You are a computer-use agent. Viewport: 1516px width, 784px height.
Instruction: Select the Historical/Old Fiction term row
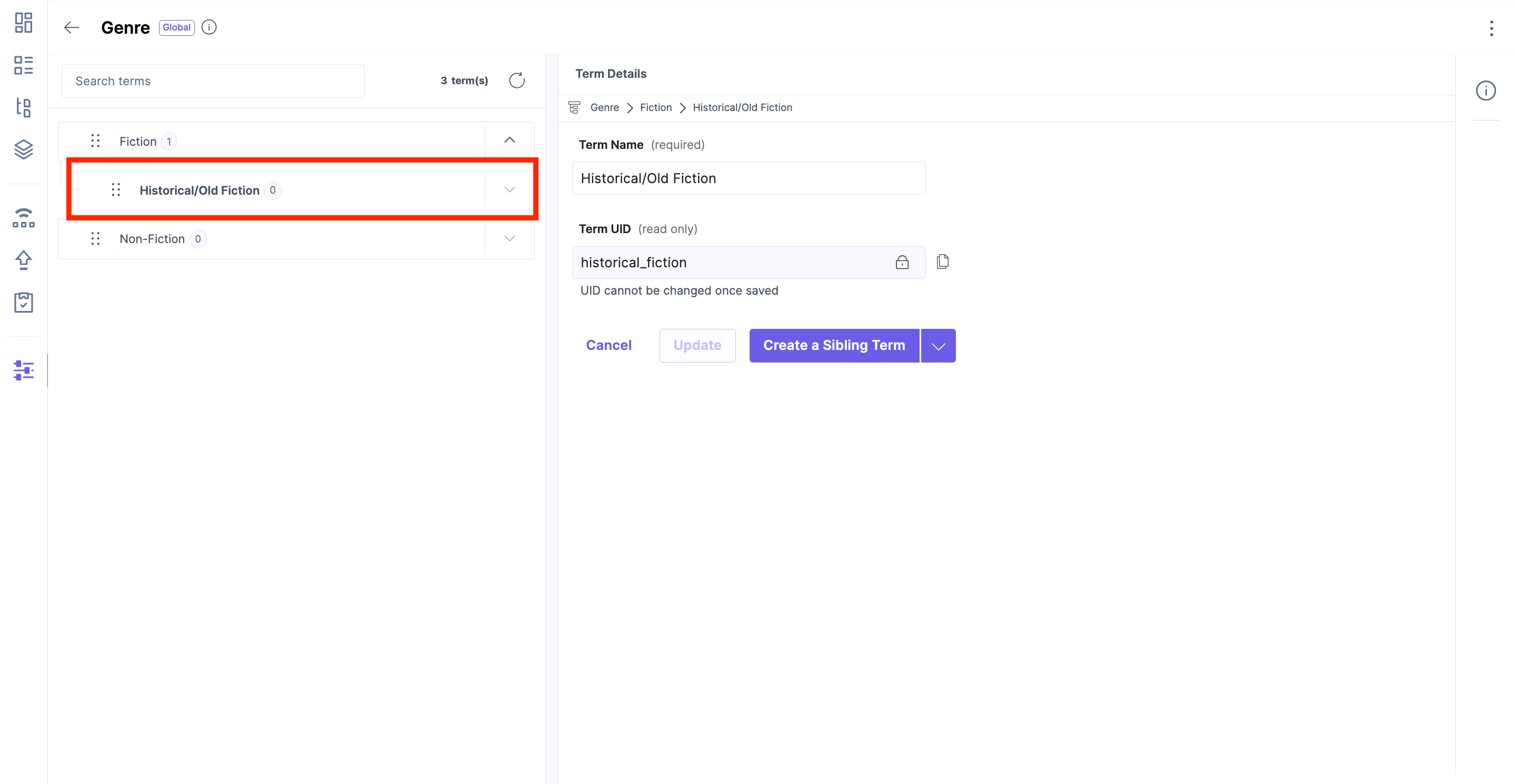(305, 190)
